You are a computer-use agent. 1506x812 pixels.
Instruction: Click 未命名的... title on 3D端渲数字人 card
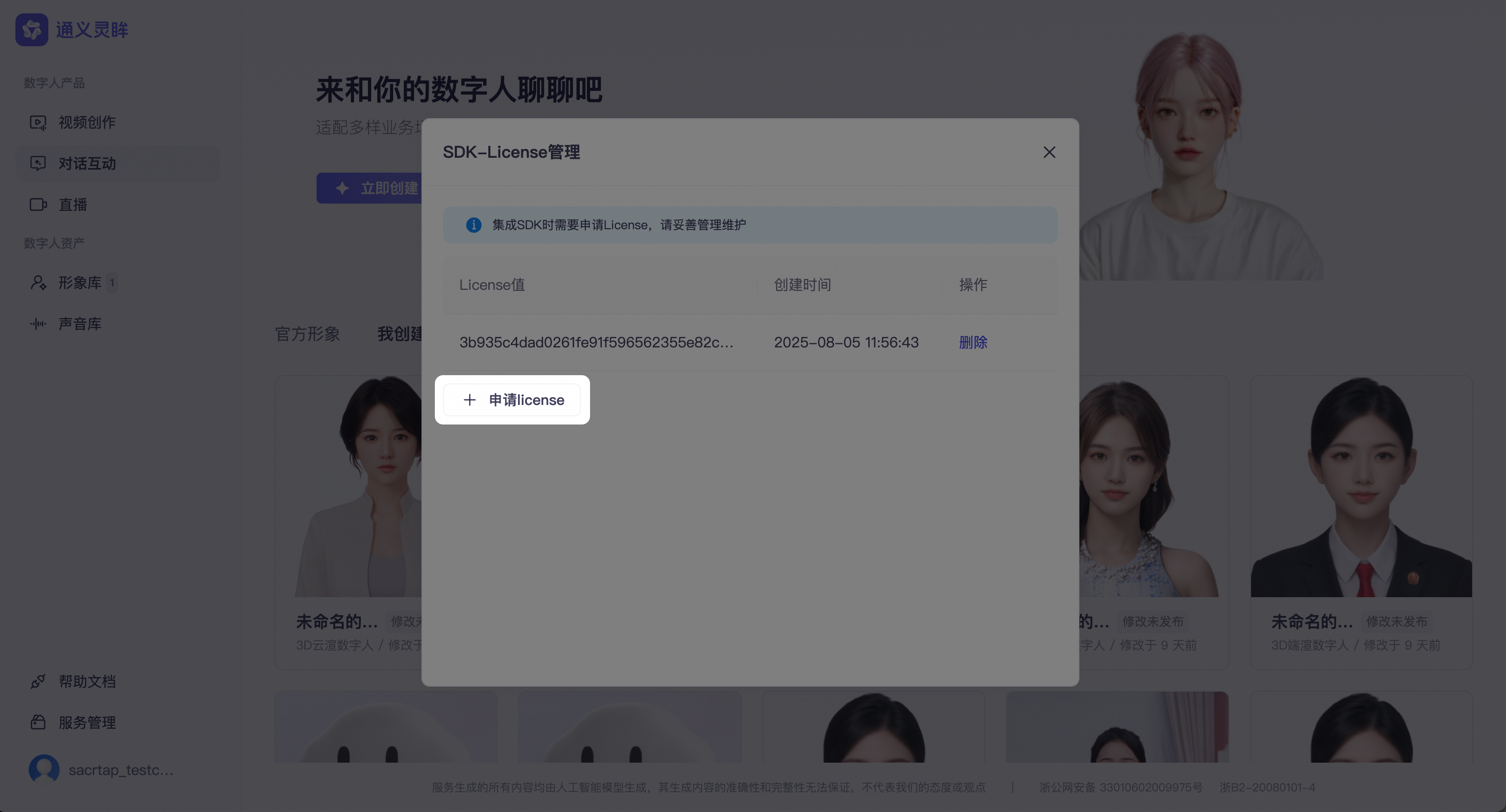(1312, 621)
